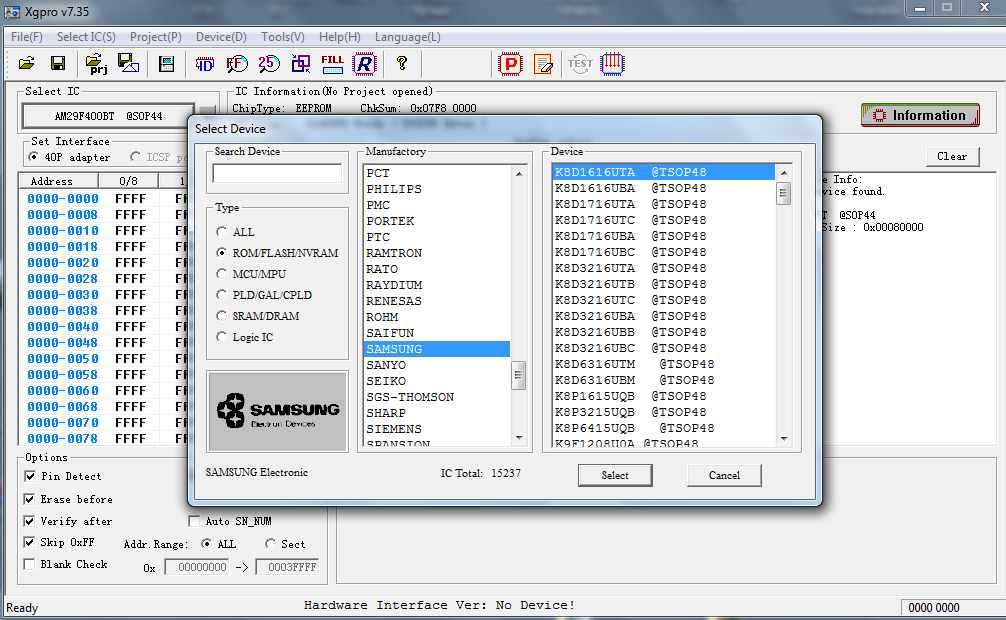Click the Cancel button in the dialog
The width and height of the screenshot is (1006, 620).
724,476
